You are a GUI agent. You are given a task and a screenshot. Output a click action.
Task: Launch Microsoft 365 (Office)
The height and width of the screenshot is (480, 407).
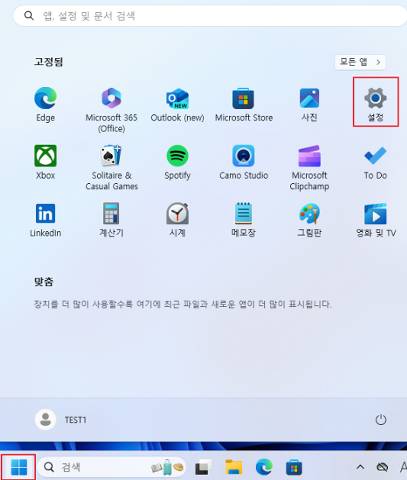[x=111, y=110]
